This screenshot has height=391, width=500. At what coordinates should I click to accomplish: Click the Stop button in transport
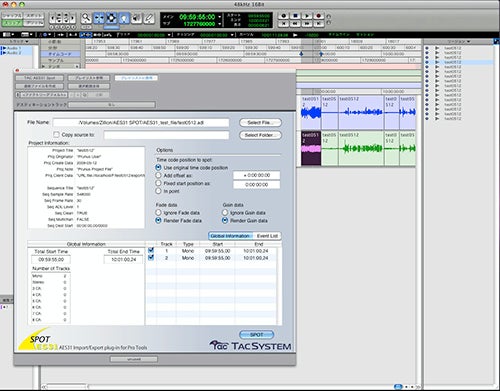point(295,16)
